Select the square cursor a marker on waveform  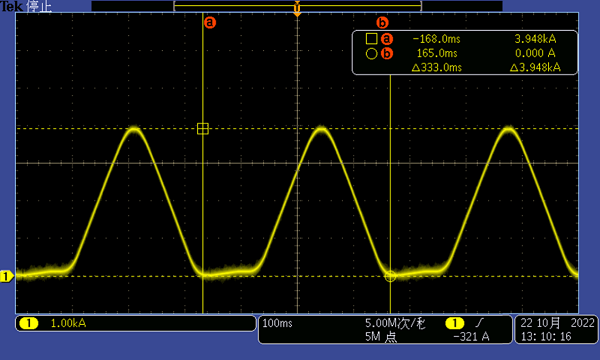pos(203,129)
